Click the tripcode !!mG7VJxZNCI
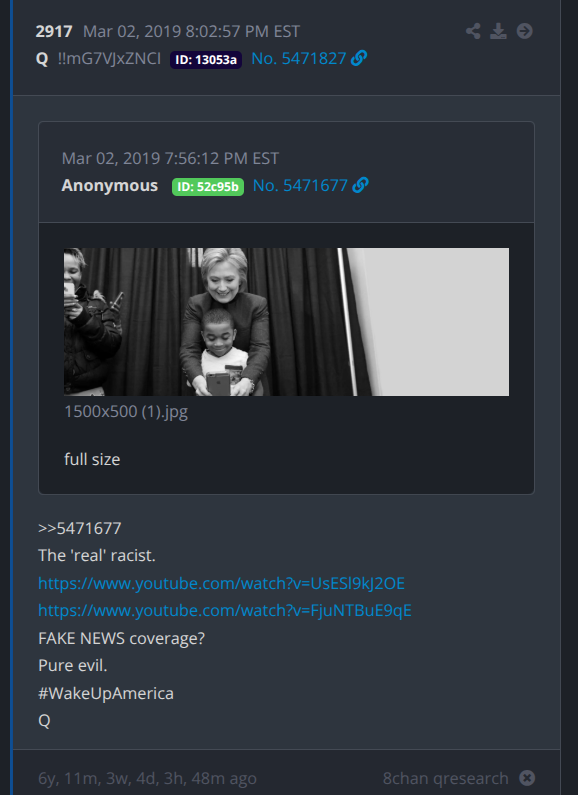Viewport: 578px width, 795px height. [109, 59]
